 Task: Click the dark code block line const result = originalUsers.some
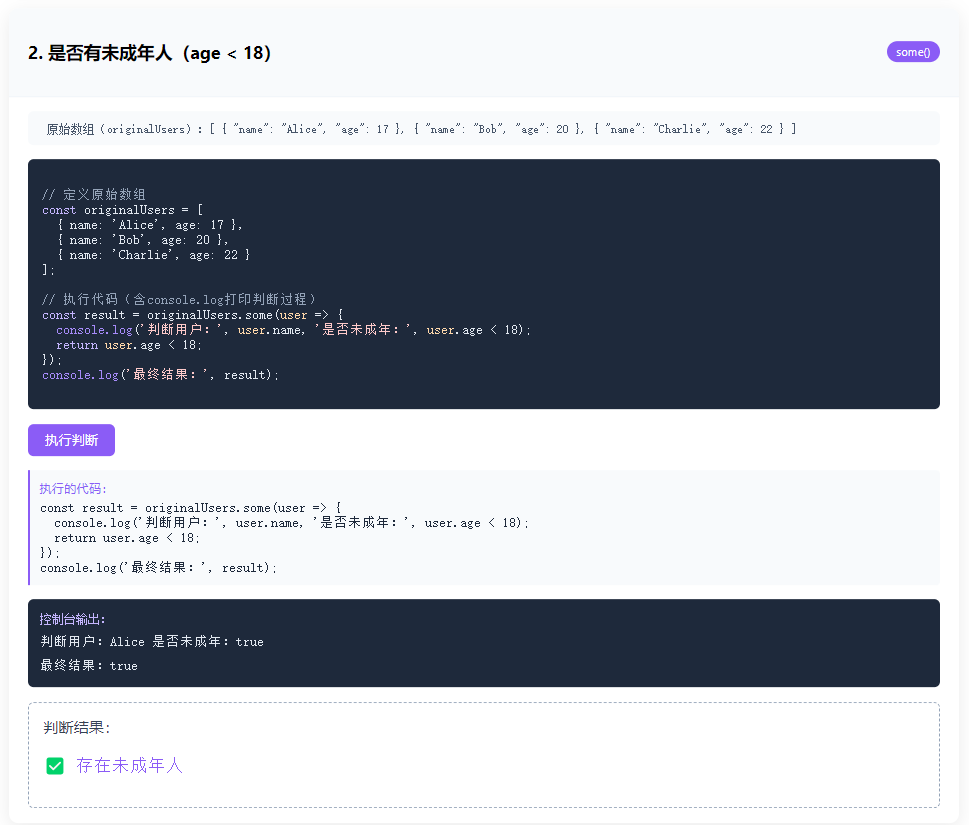pyautogui.click(x=192, y=315)
